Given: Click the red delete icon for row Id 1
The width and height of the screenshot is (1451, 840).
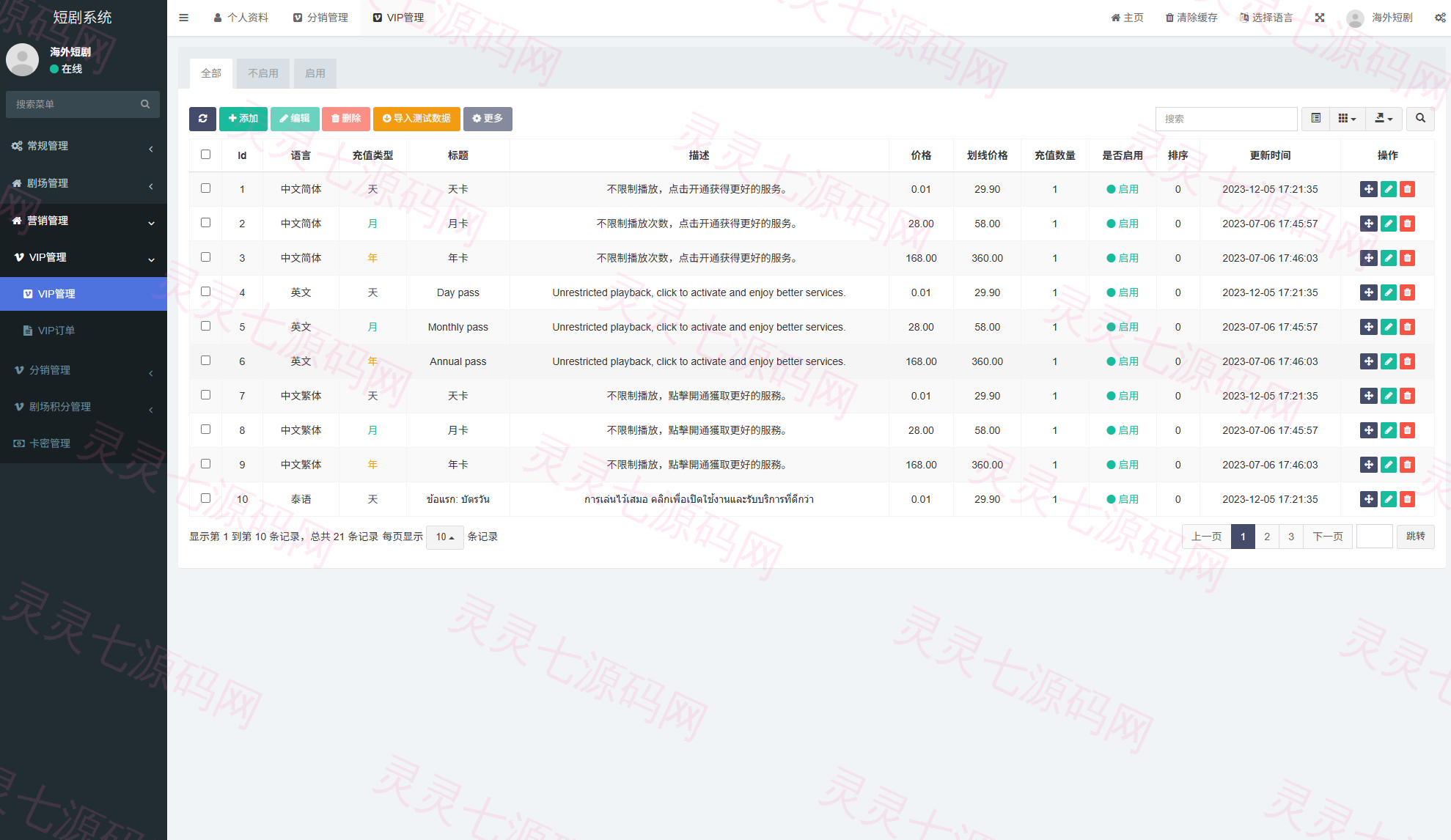Looking at the screenshot, I should coord(1407,189).
